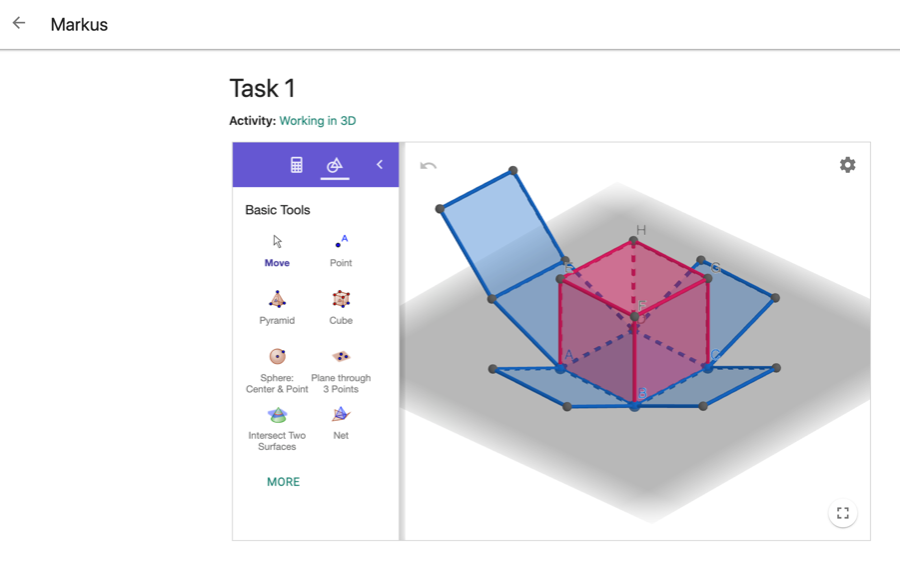
Task: Select the Point tool
Action: tap(340, 250)
